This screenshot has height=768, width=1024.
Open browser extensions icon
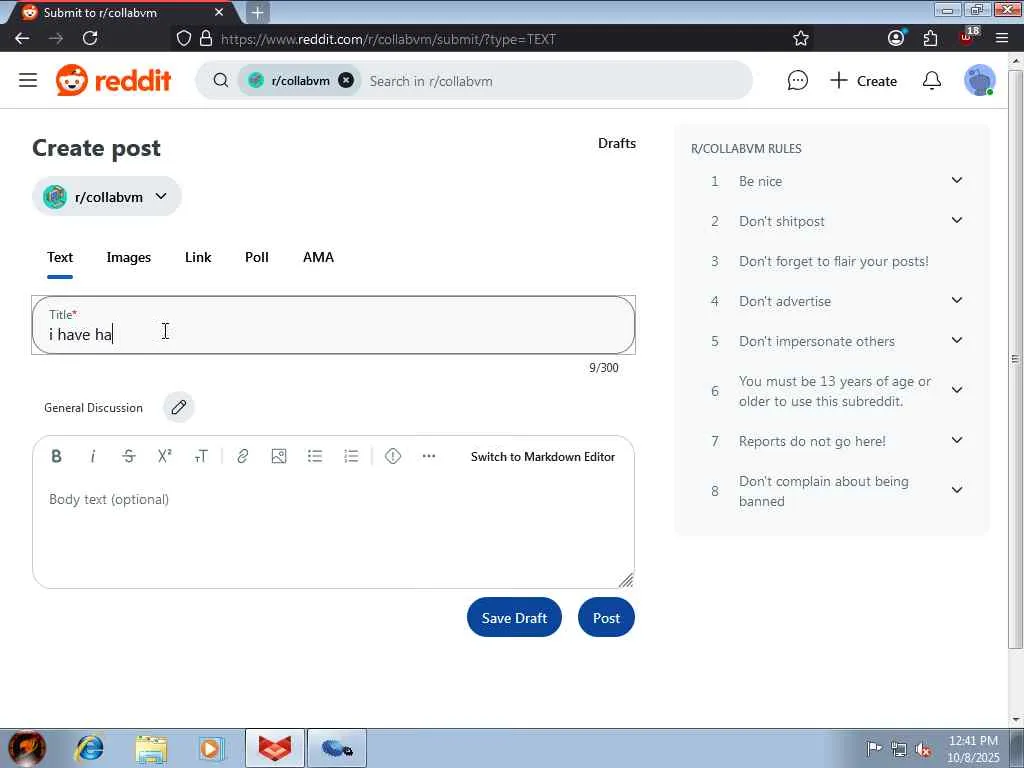tap(930, 39)
